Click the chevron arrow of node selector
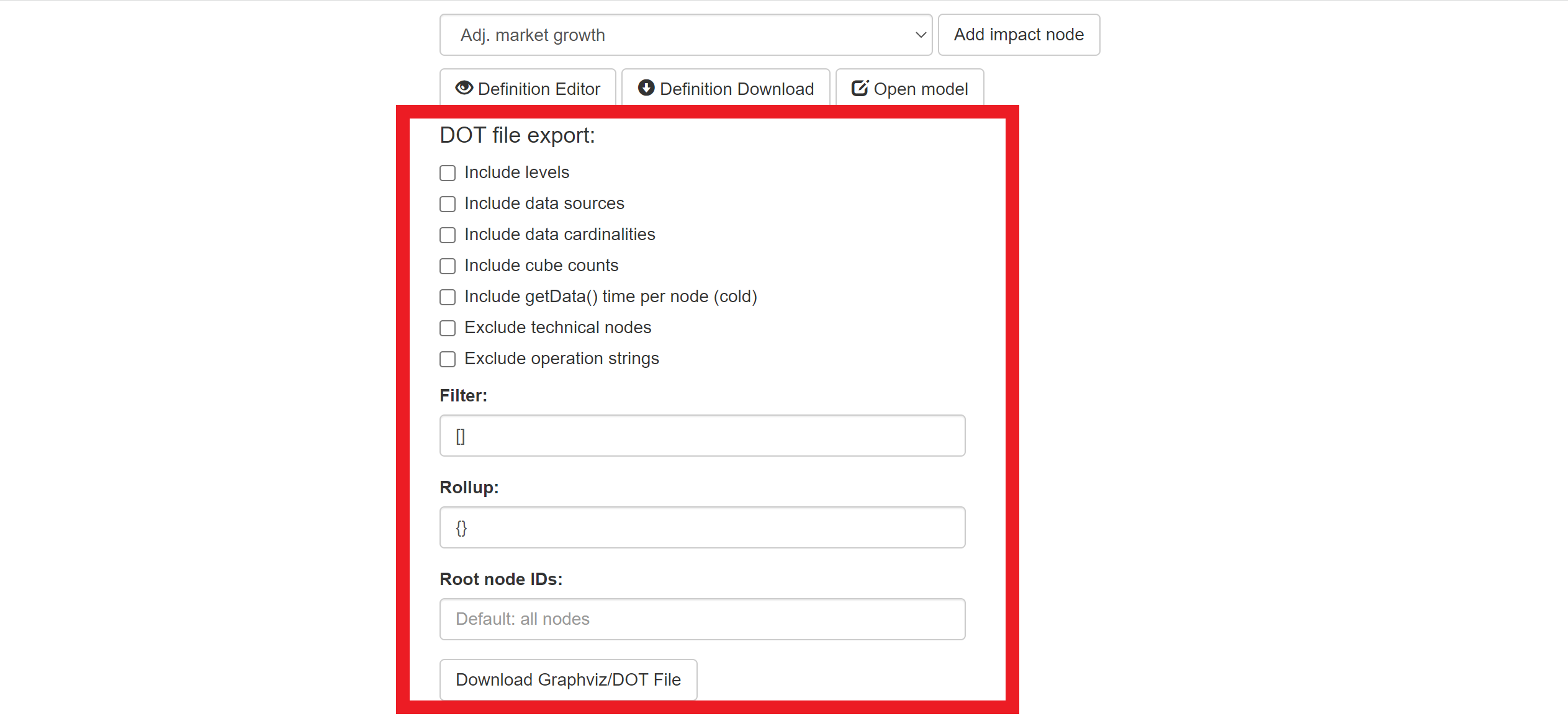This screenshot has width=1568, height=716. pos(921,35)
